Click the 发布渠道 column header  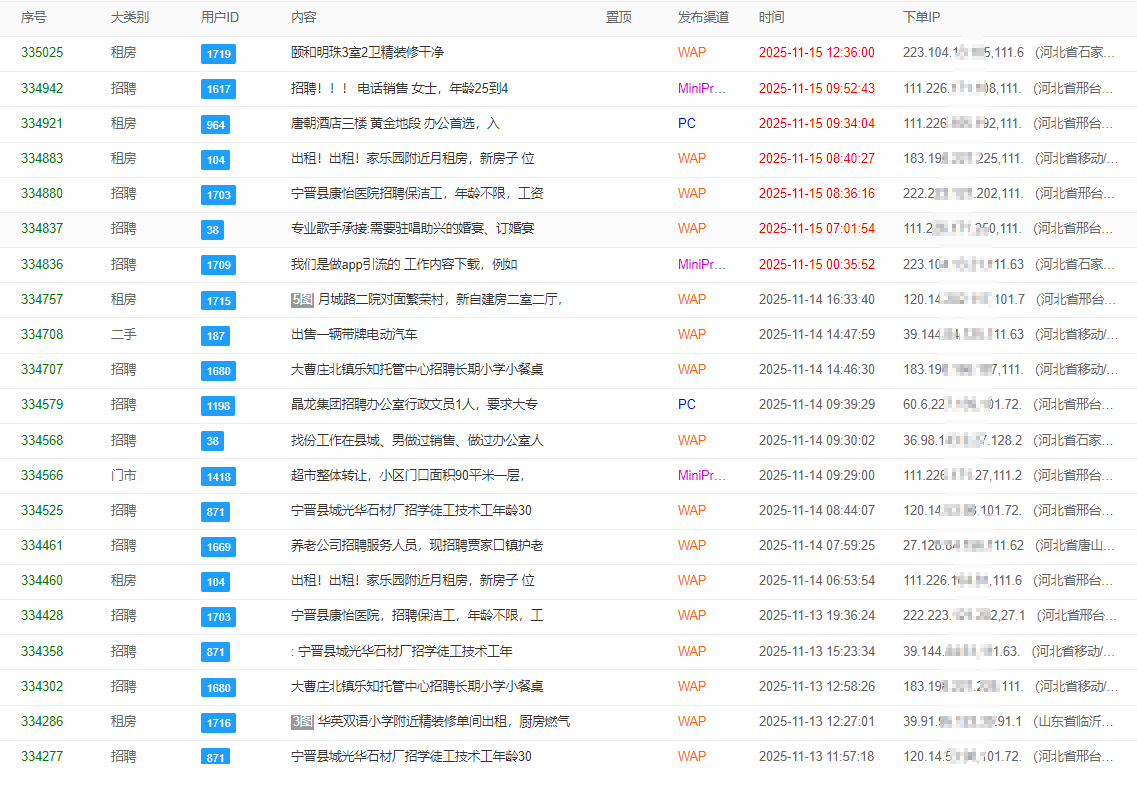point(703,18)
